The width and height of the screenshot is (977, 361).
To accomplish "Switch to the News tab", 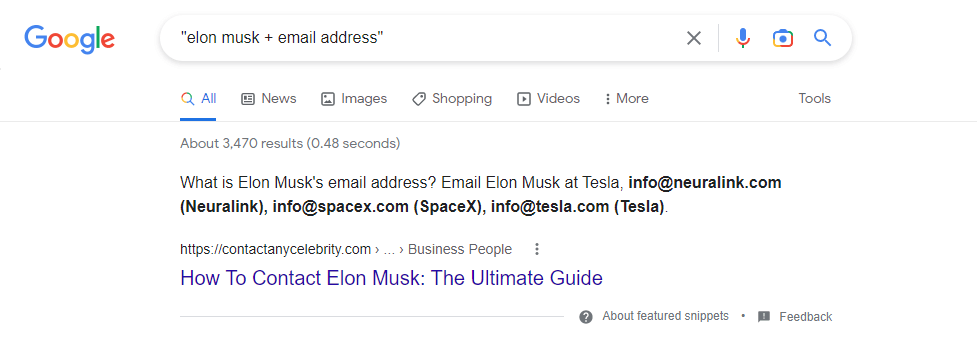I will coord(269,99).
